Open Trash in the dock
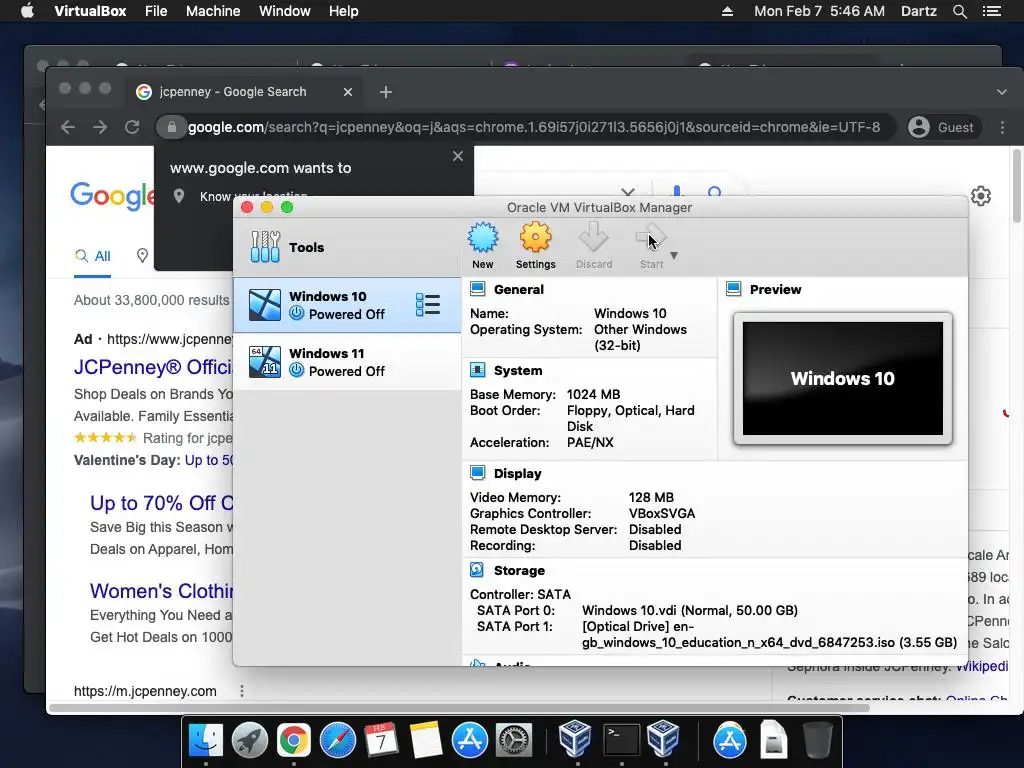 click(x=817, y=741)
